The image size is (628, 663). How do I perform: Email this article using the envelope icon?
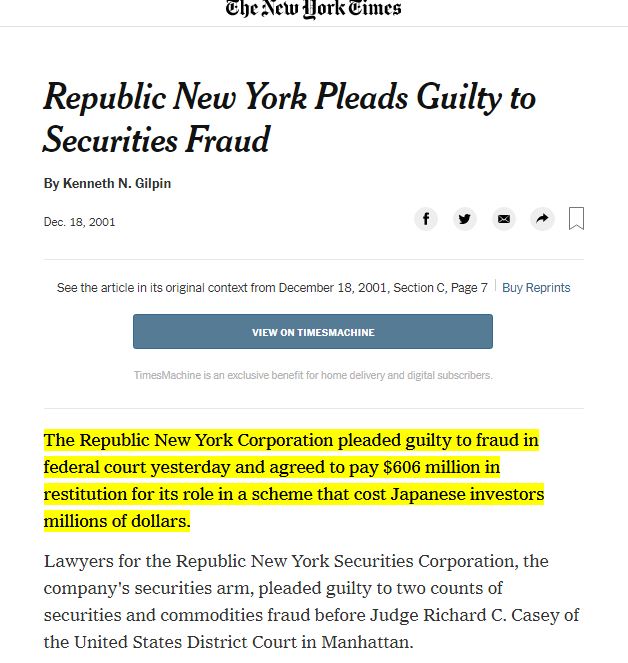[x=503, y=219]
